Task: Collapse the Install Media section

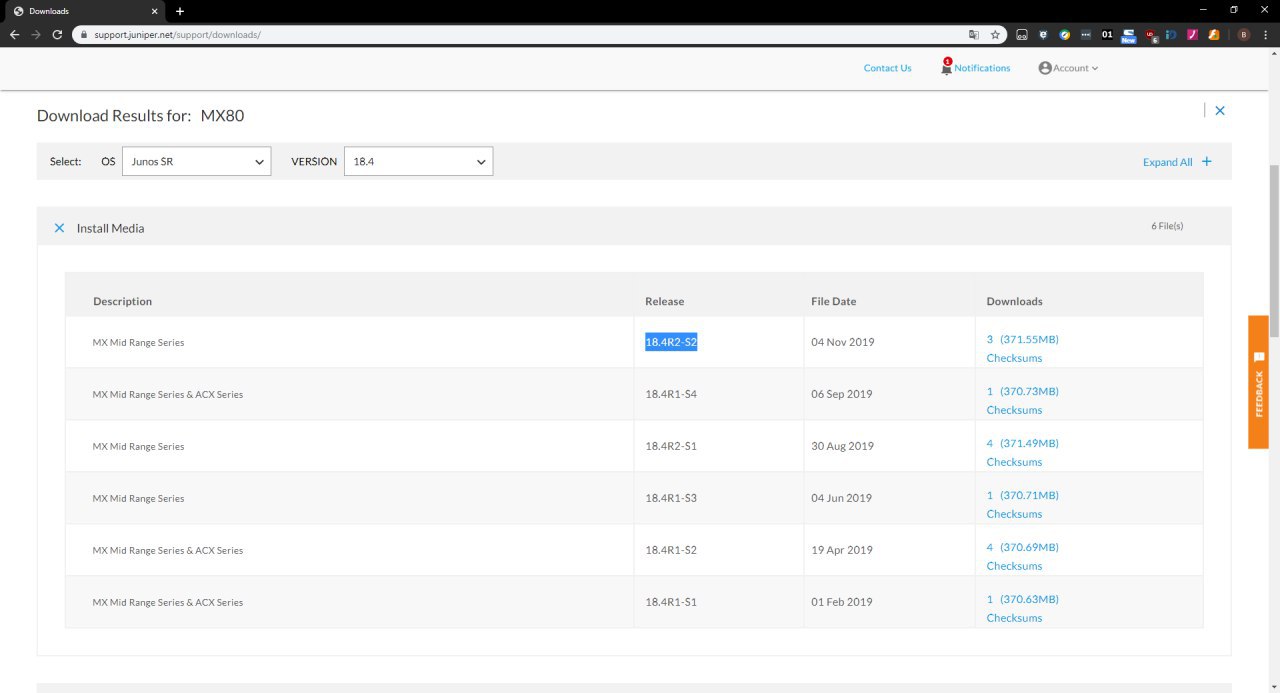Action: click(x=60, y=228)
